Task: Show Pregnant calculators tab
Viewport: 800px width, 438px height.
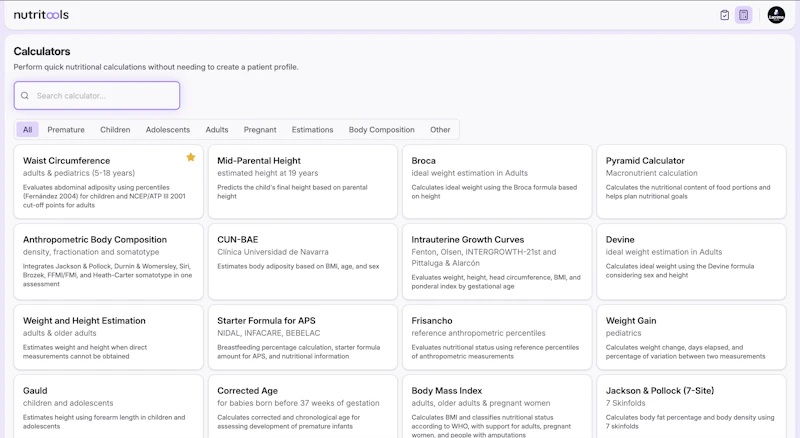Action: tap(260, 130)
